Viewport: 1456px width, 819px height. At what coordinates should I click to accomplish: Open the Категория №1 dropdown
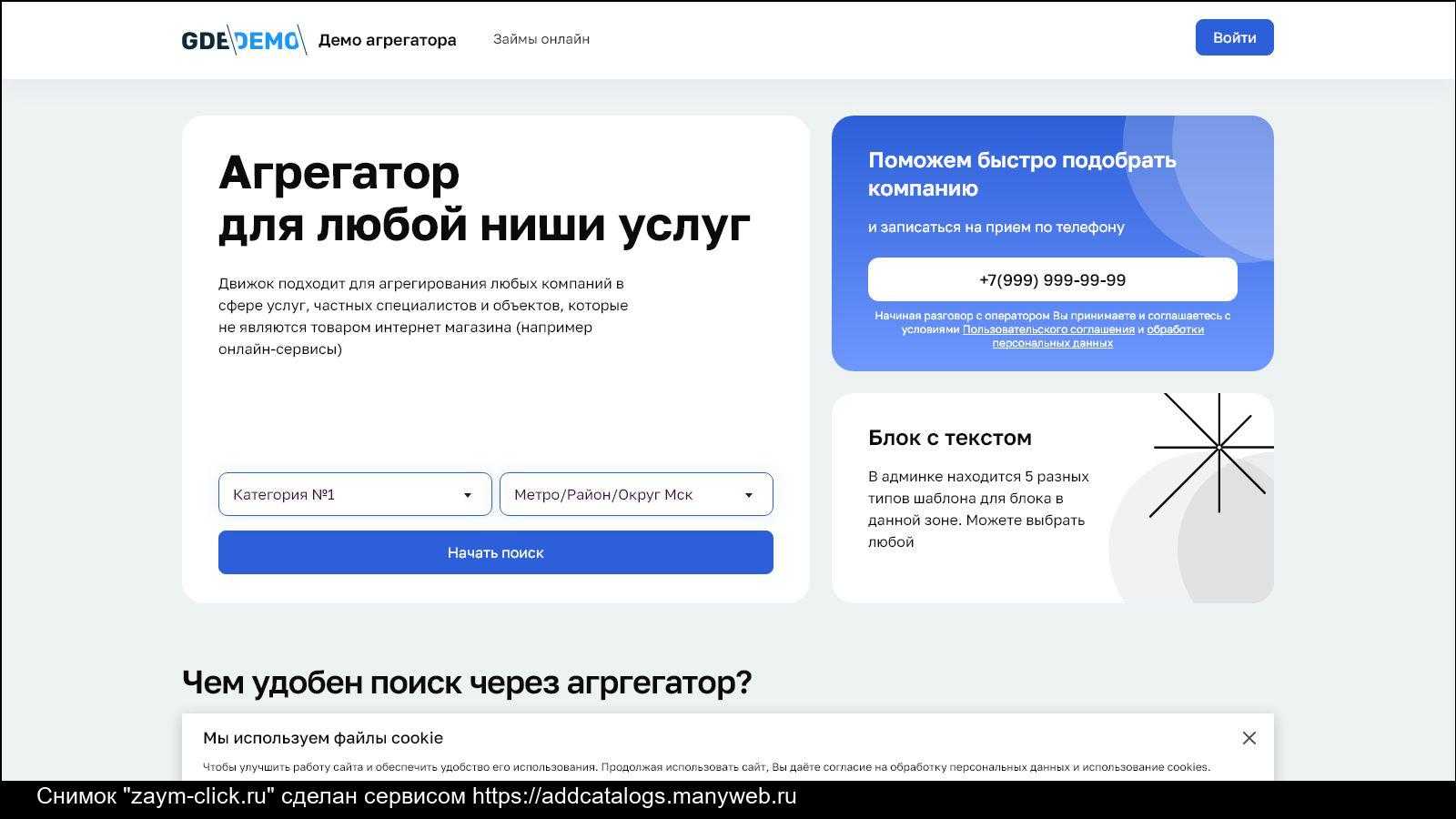pos(355,494)
